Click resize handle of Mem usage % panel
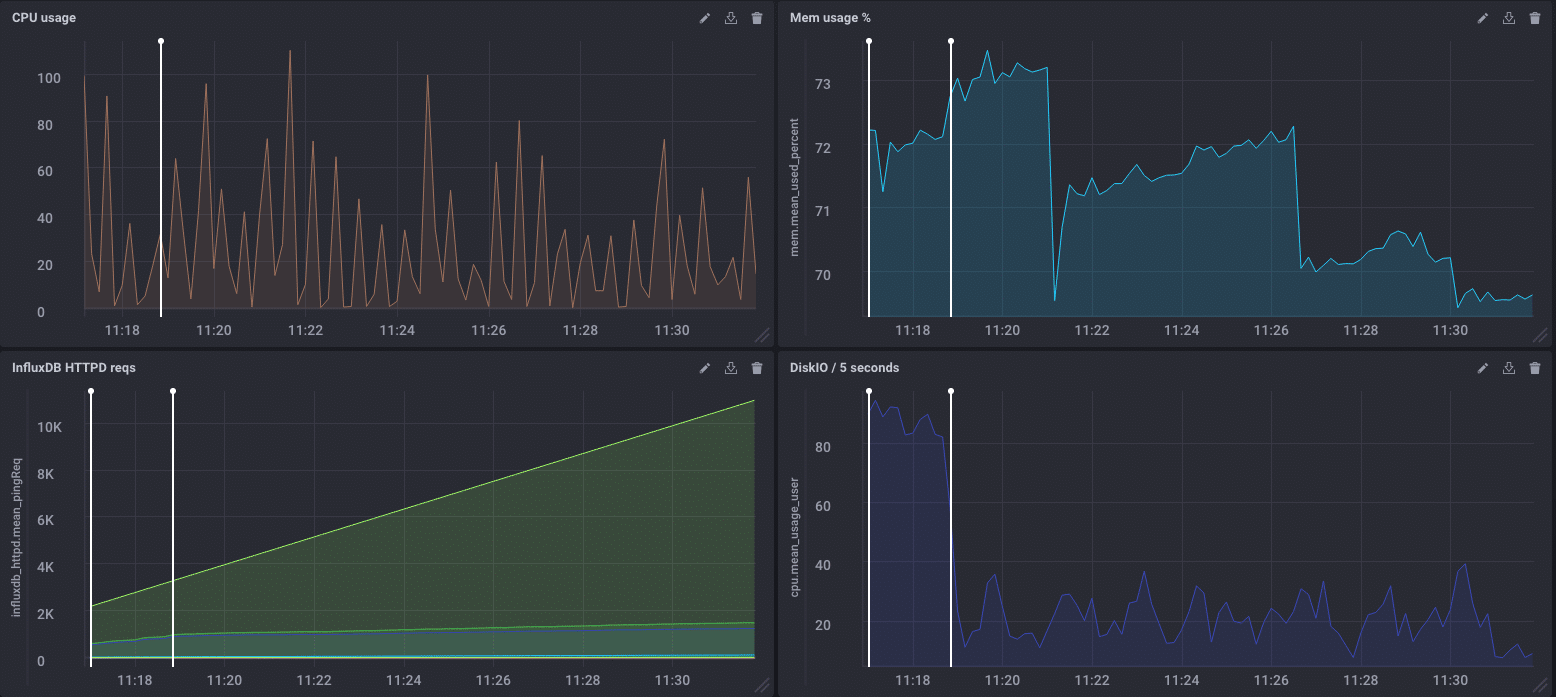Screen dimensions: 1556x697 tap(1539, 335)
